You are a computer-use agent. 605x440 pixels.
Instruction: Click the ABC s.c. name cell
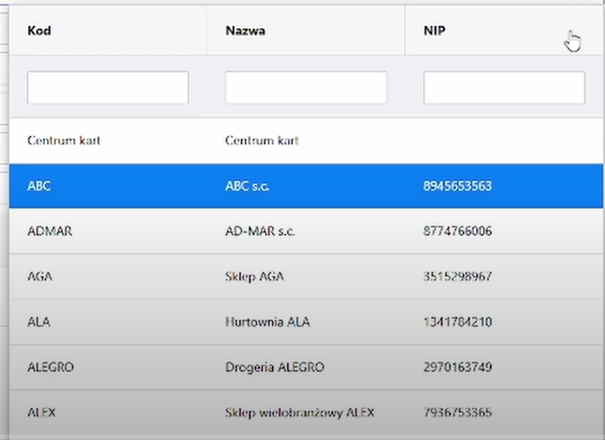pyautogui.click(x=247, y=186)
